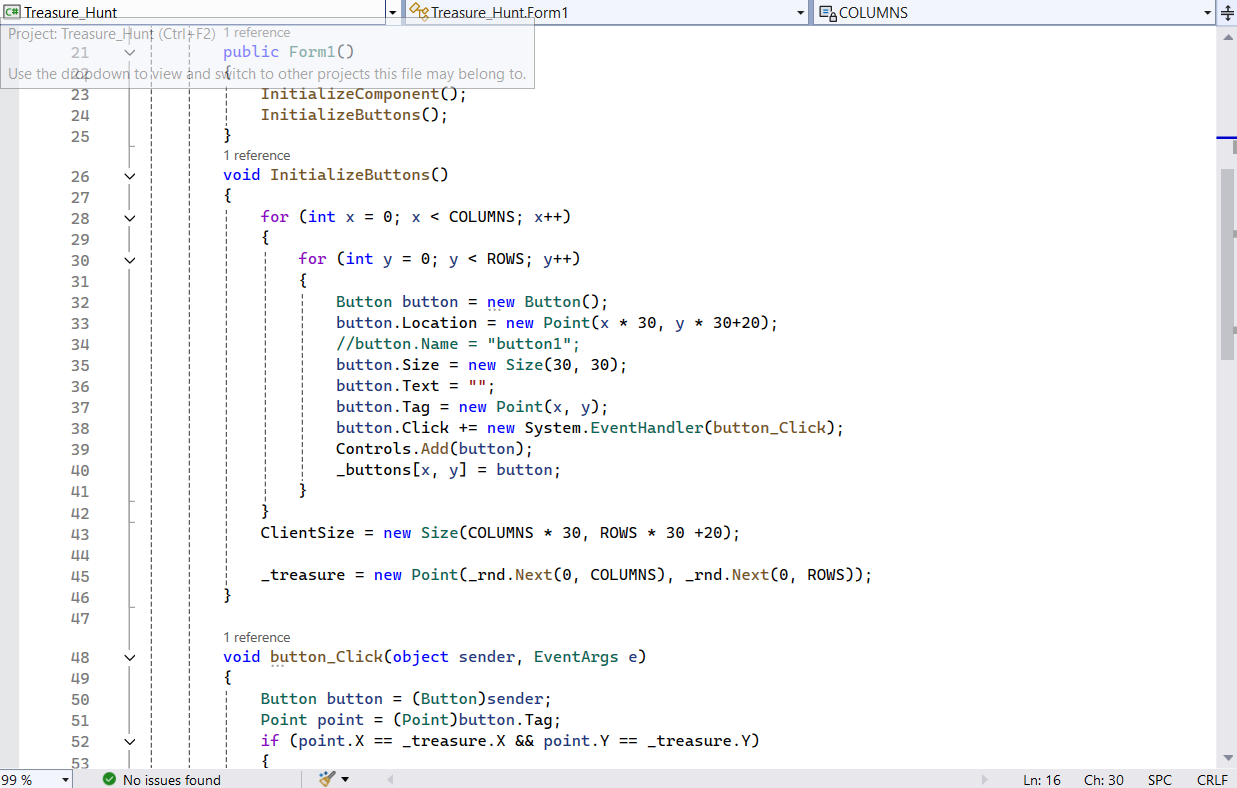Viewport: 1237px width, 788px height.
Task: Open the Treasure_Hunt.Form1 type dropdown
Action: click(x=801, y=13)
